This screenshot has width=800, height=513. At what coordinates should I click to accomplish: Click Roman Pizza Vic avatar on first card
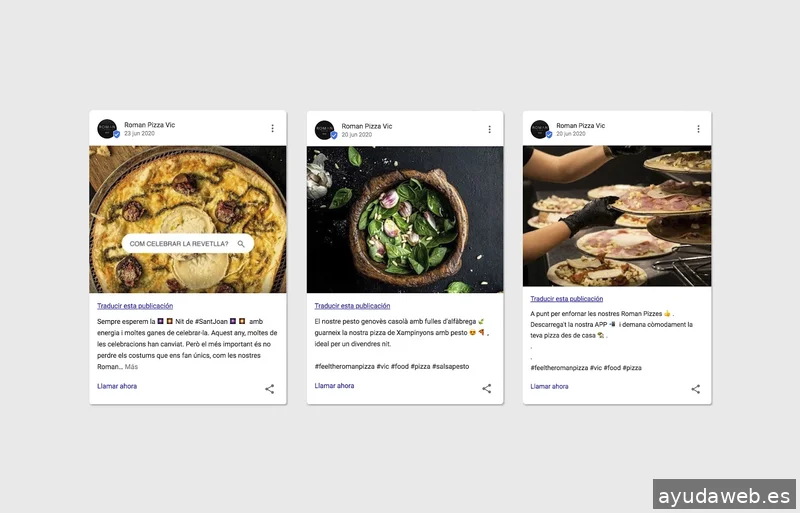(x=108, y=129)
